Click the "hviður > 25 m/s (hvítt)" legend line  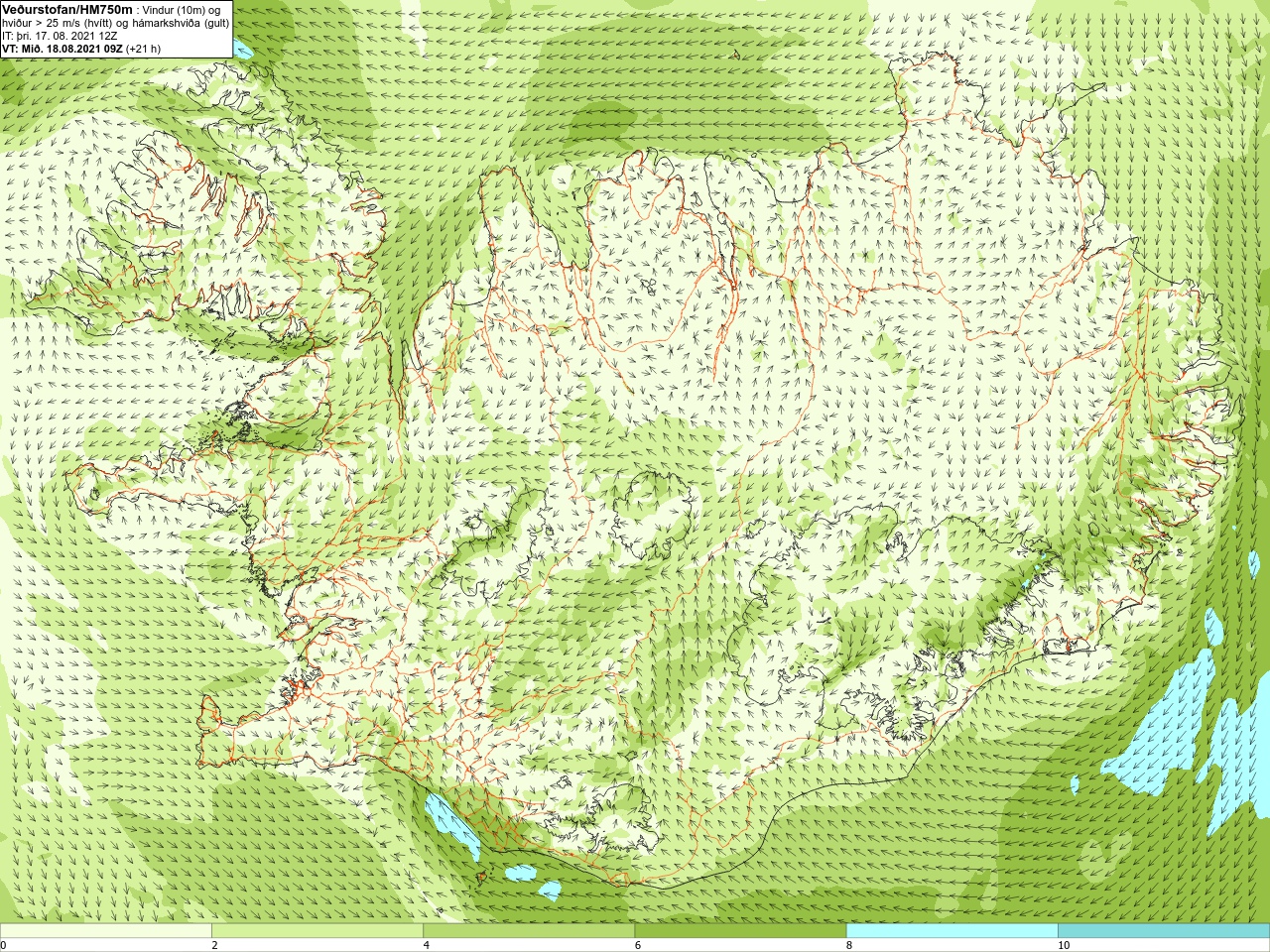tap(116, 22)
